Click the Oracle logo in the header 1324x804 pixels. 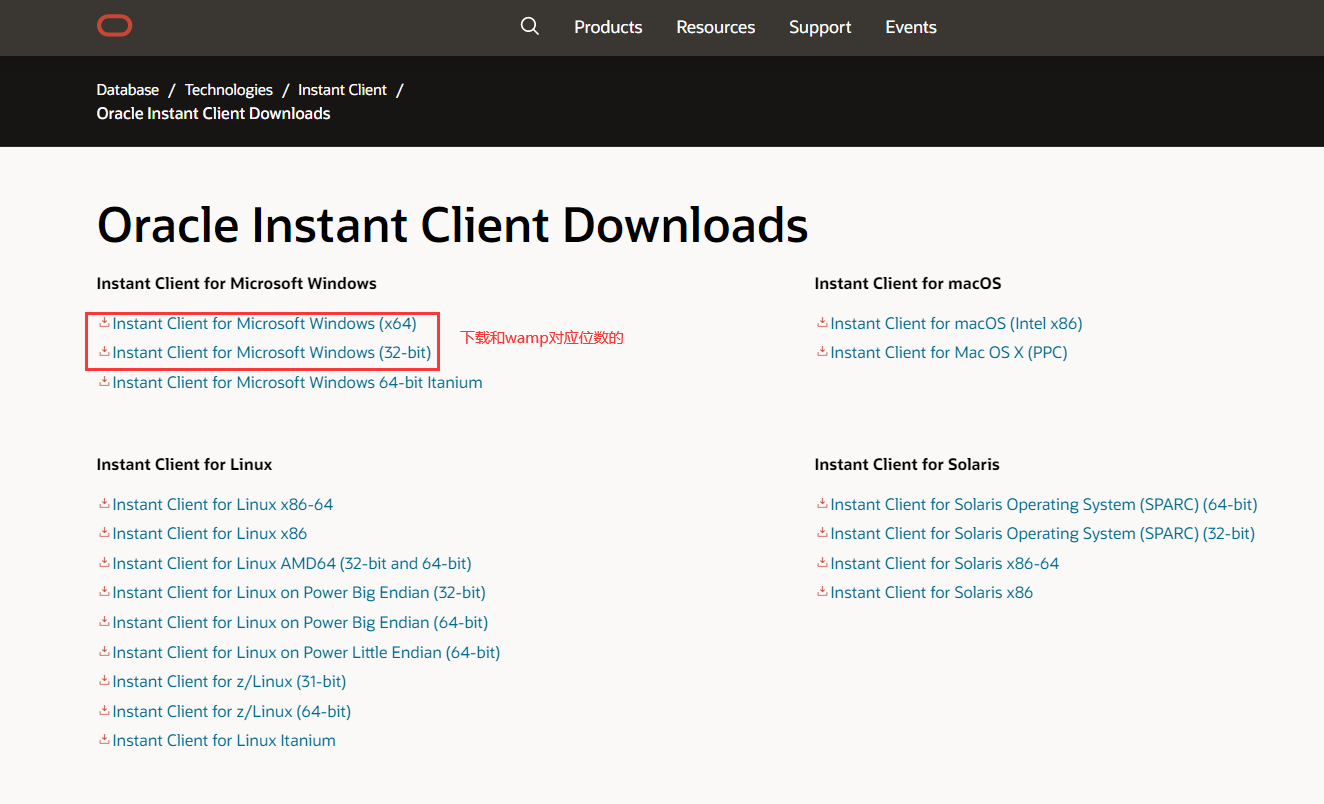click(114, 25)
